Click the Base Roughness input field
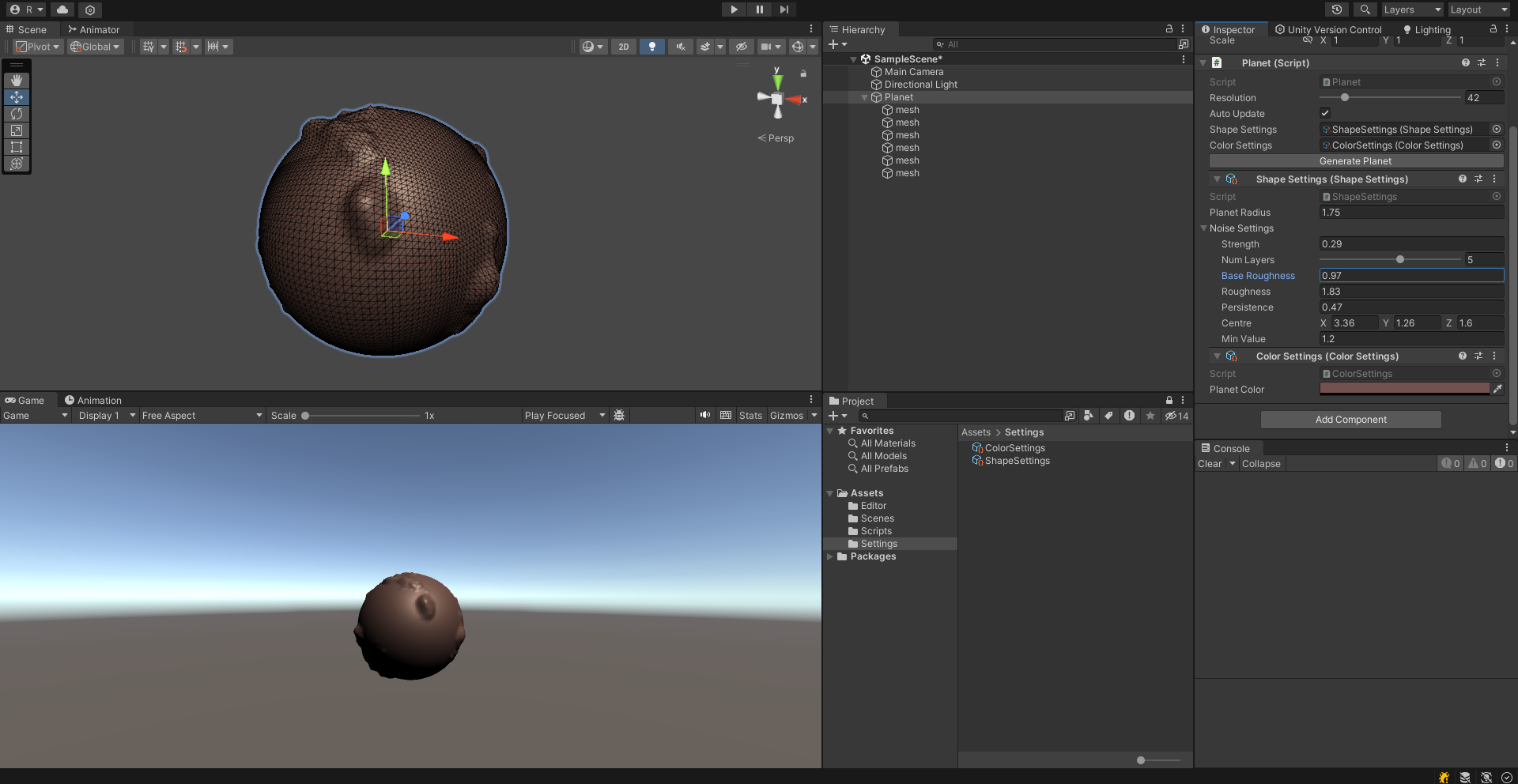This screenshot has height=784, width=1518. (x=1411, y=275)
